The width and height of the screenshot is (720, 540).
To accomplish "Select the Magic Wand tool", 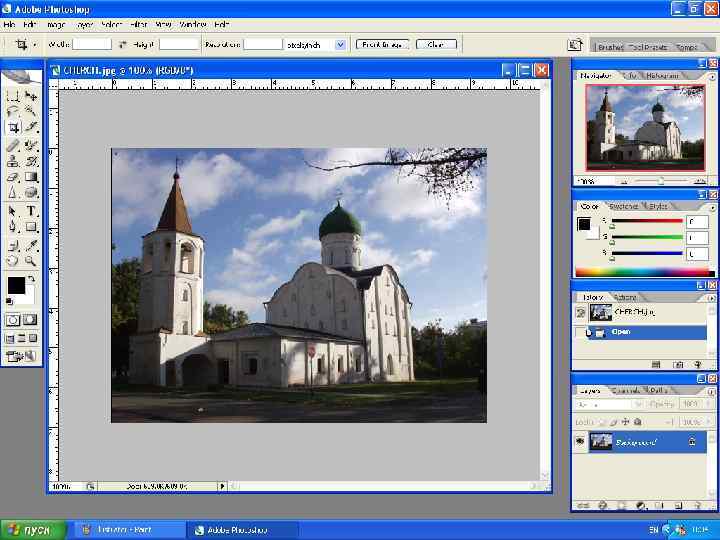I will [31, 111].
